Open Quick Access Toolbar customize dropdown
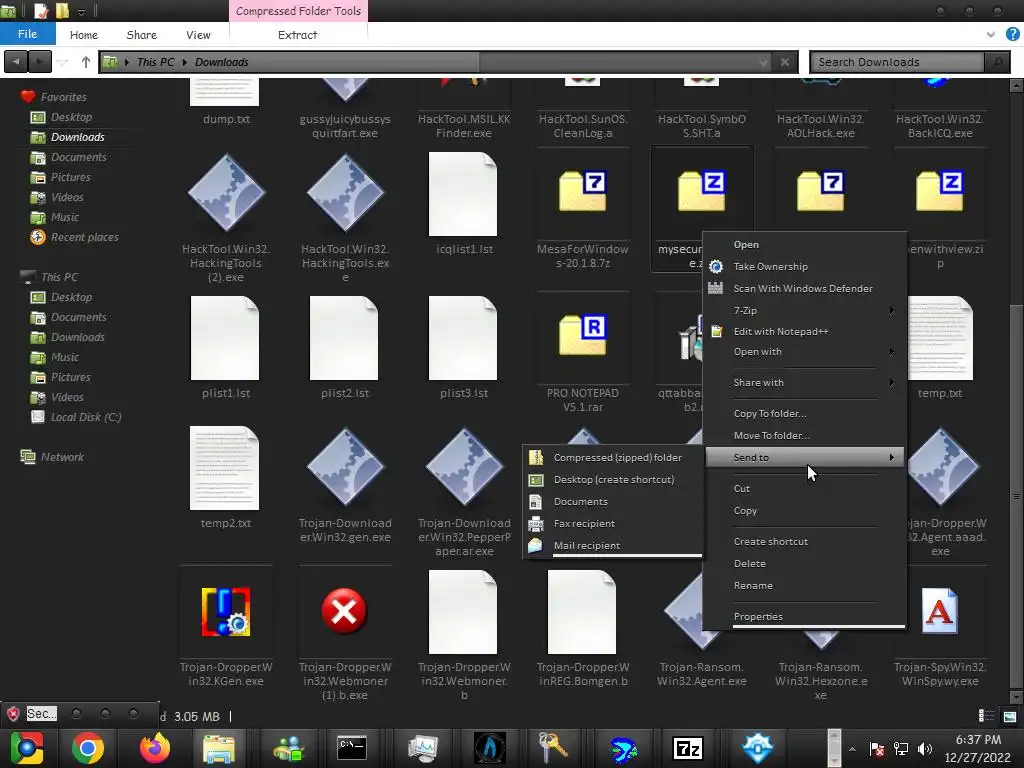Screen dimensions: 1024x768 81,12
